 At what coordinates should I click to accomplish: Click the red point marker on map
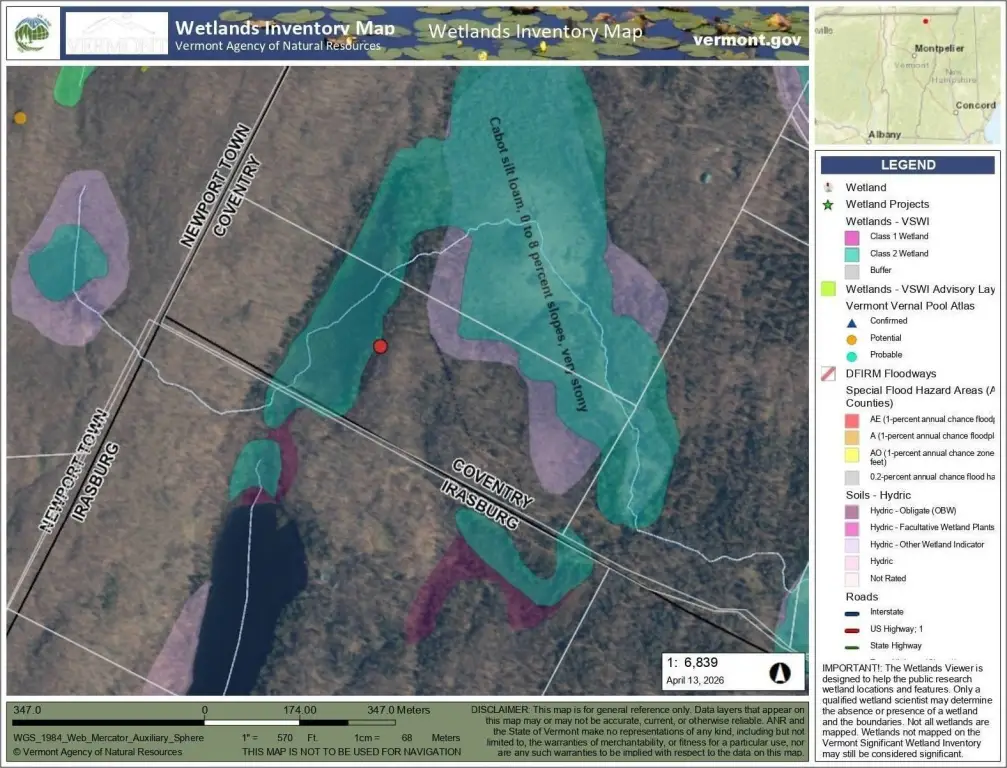380,347
